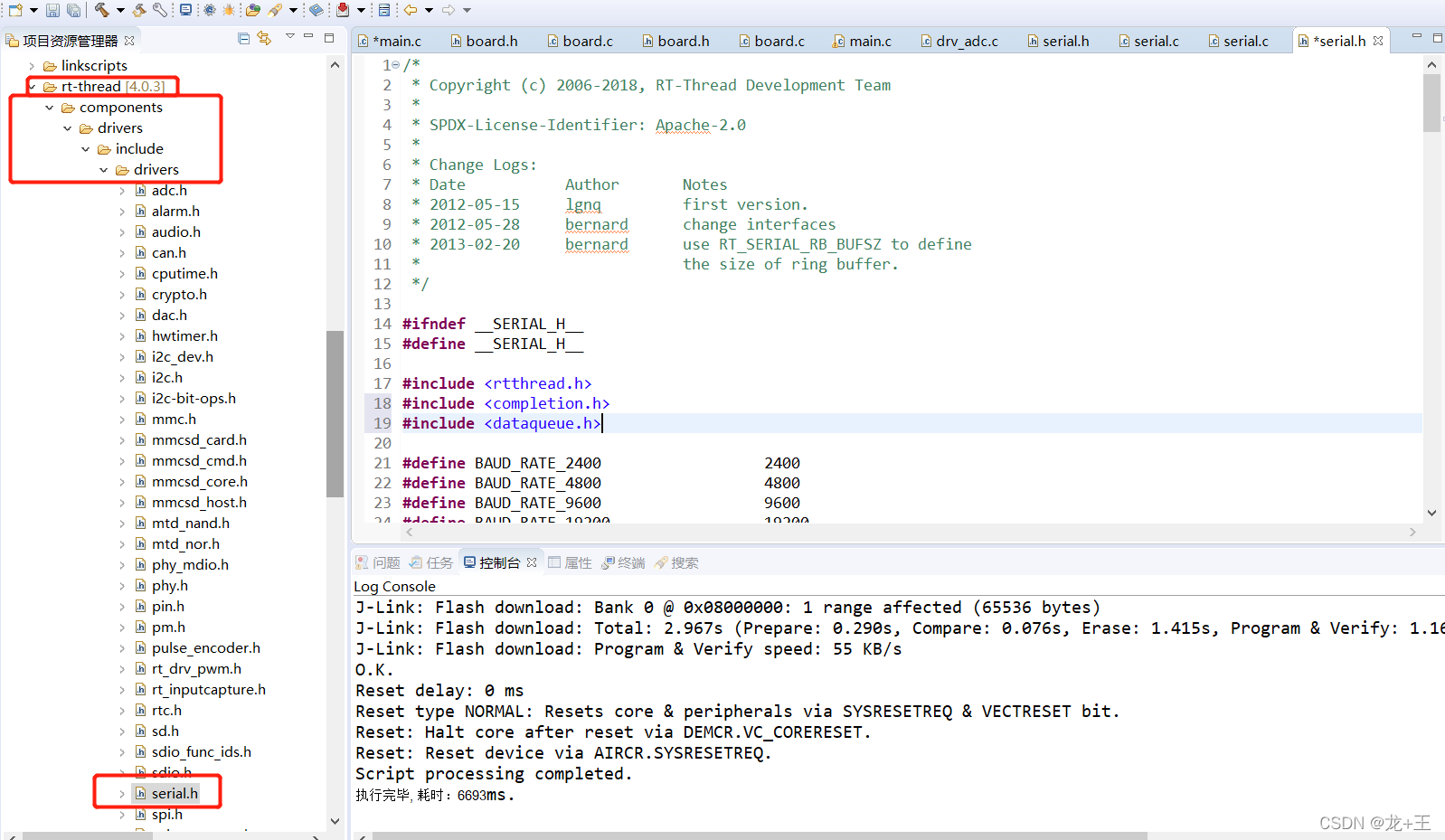Viewport: 1445px width, 840px height.
Task: Collapse all in project explorer
Action: 244,38
